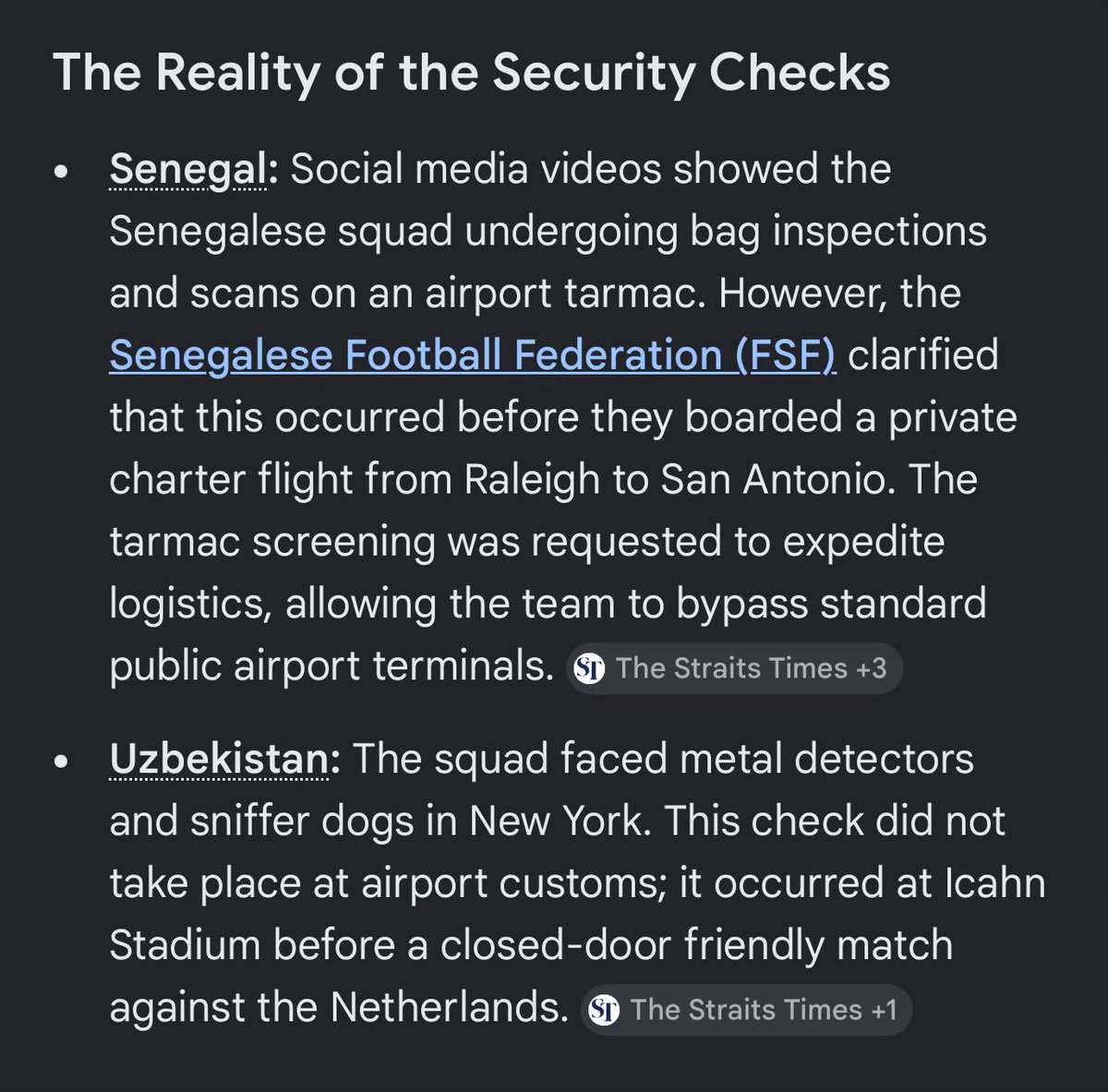
Task: Tap the underlined Uzbekistan term
Action: click(219, 760)
